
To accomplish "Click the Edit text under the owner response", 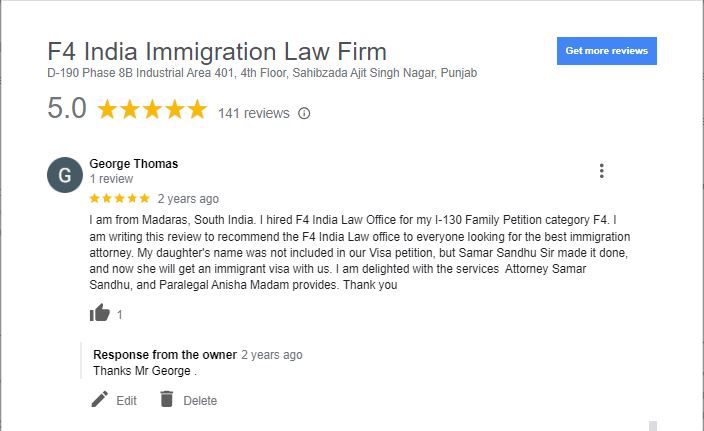I will click(126, 400).
